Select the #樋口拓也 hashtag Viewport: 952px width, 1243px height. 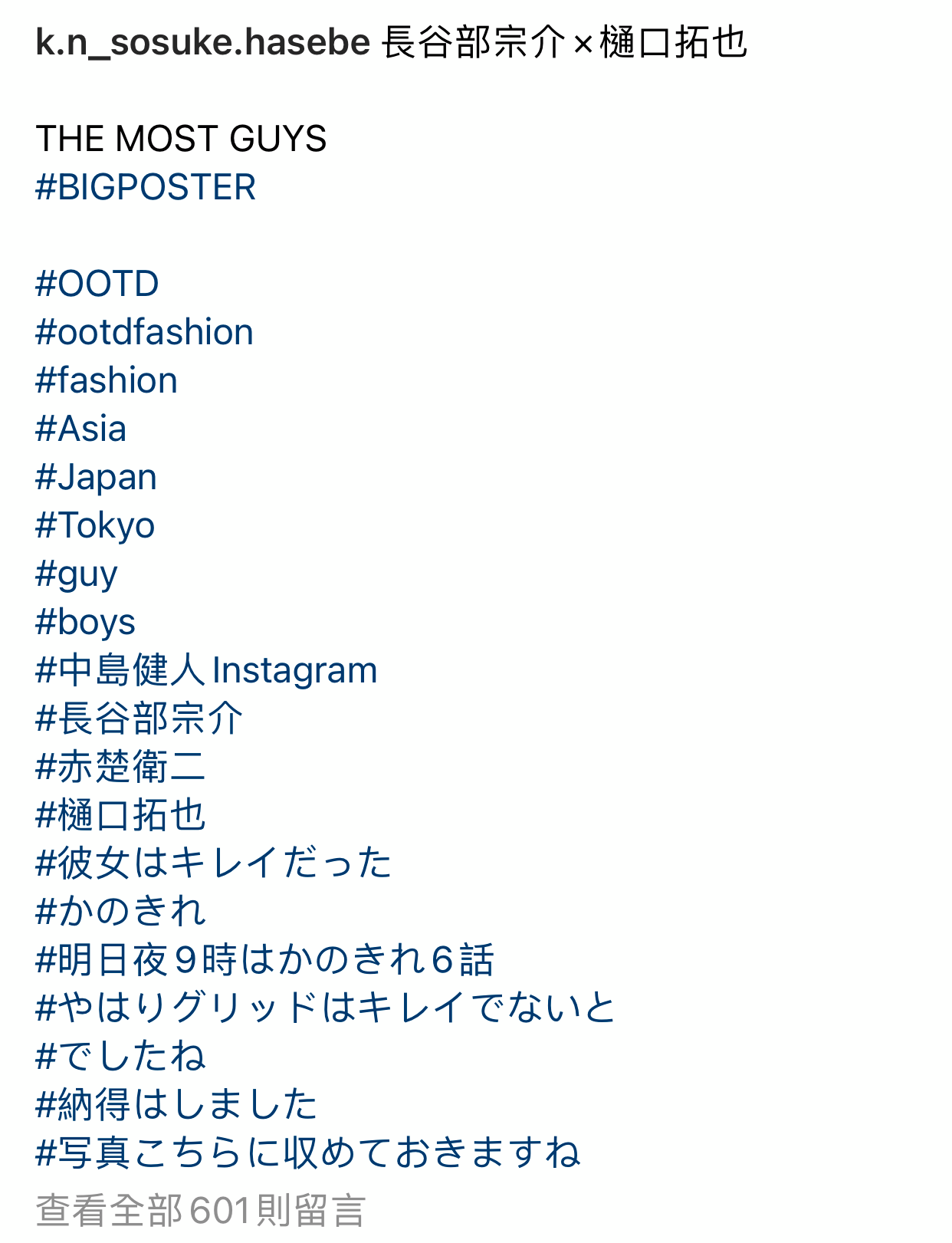click(120, 815)
